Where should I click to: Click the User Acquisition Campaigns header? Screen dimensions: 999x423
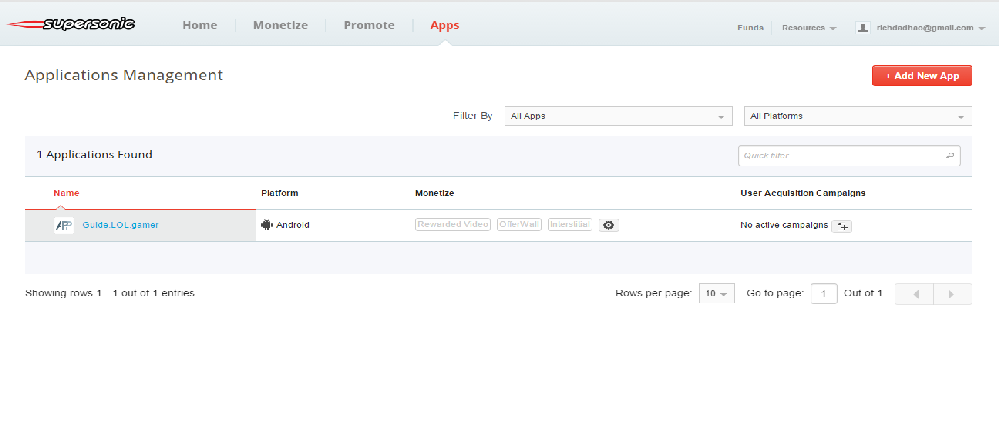803,192
